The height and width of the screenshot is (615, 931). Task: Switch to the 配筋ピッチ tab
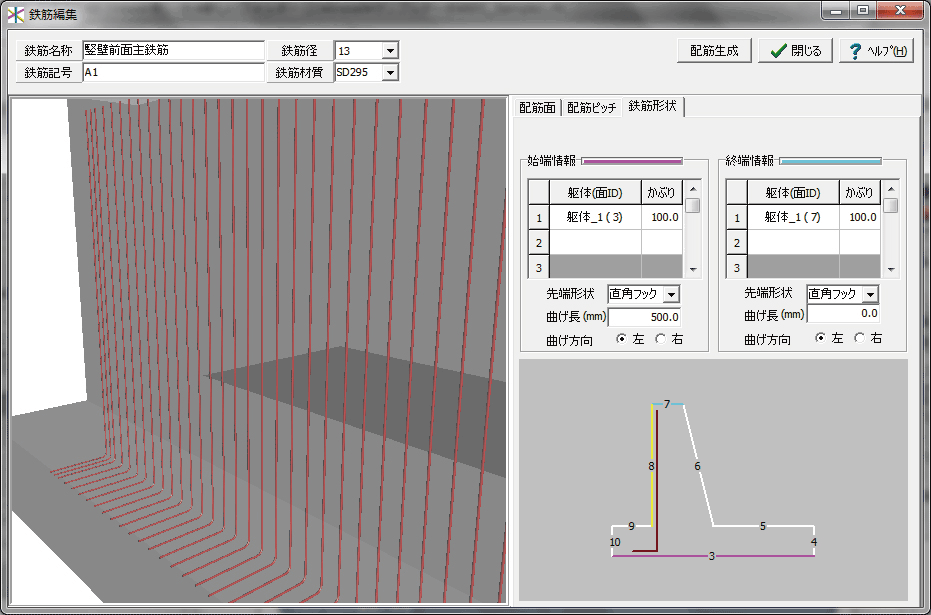(591, 108)
